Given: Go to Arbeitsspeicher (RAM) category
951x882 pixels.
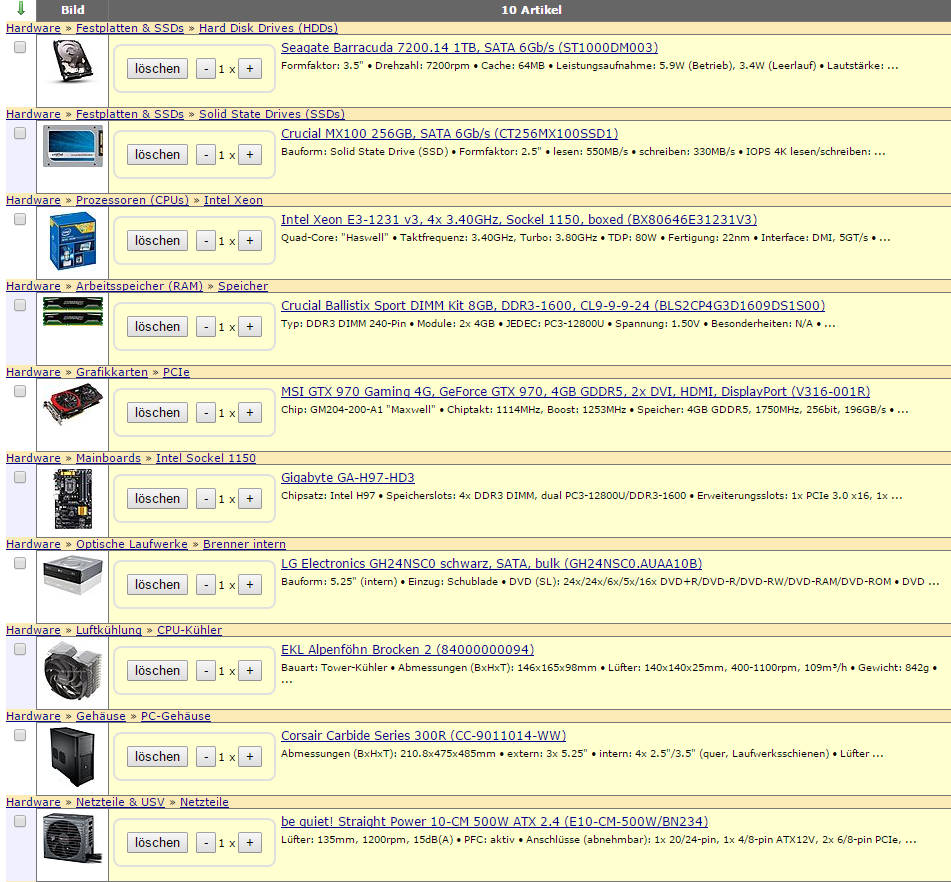Looking at the screenshot, I should [x=139, y=286].
